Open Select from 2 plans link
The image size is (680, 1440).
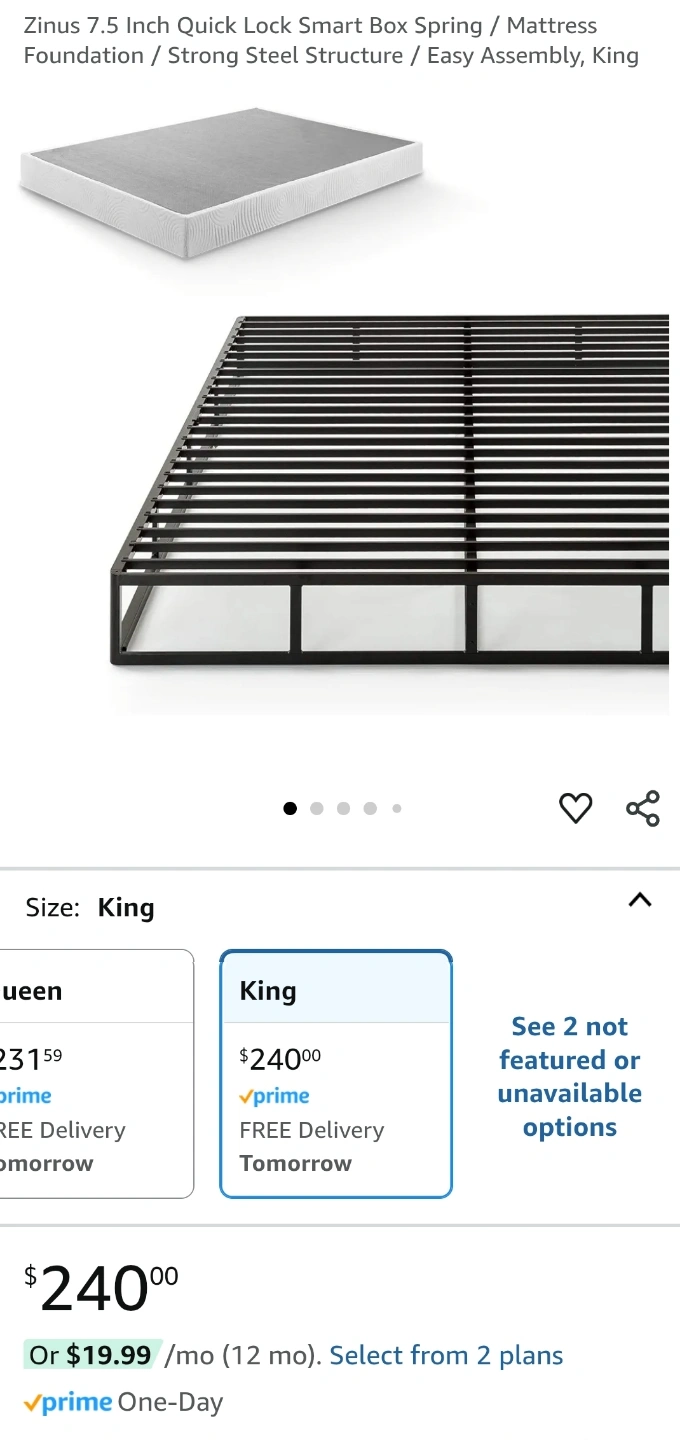click(446, 1356)
